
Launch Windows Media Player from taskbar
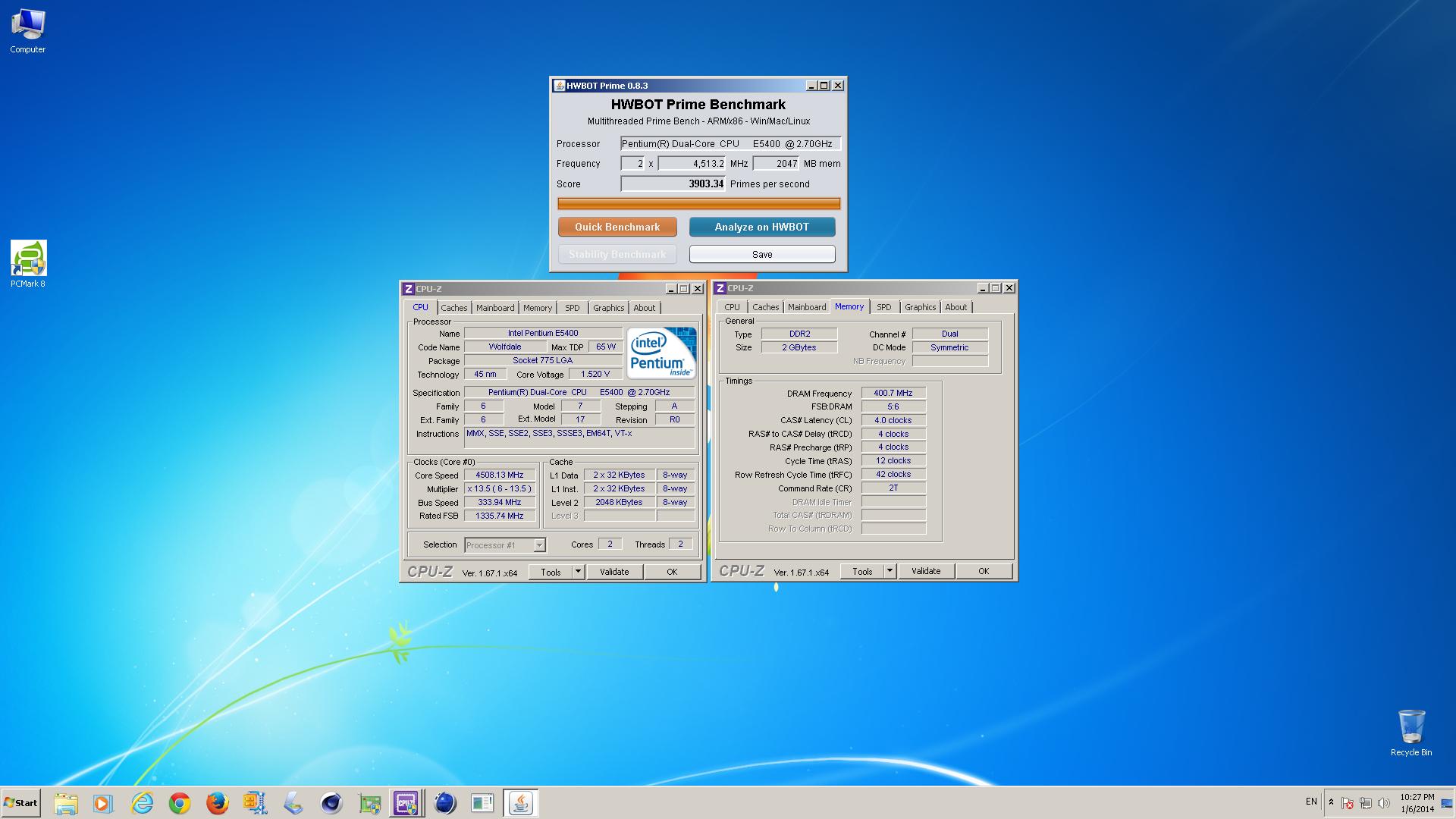point(103,803)
